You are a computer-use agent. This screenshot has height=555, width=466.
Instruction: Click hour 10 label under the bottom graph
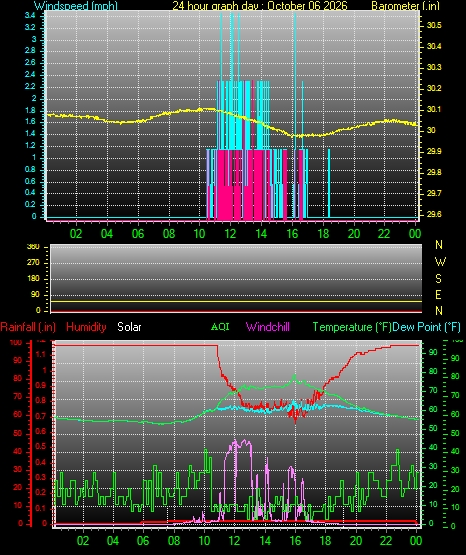click(x=204, y=540)
